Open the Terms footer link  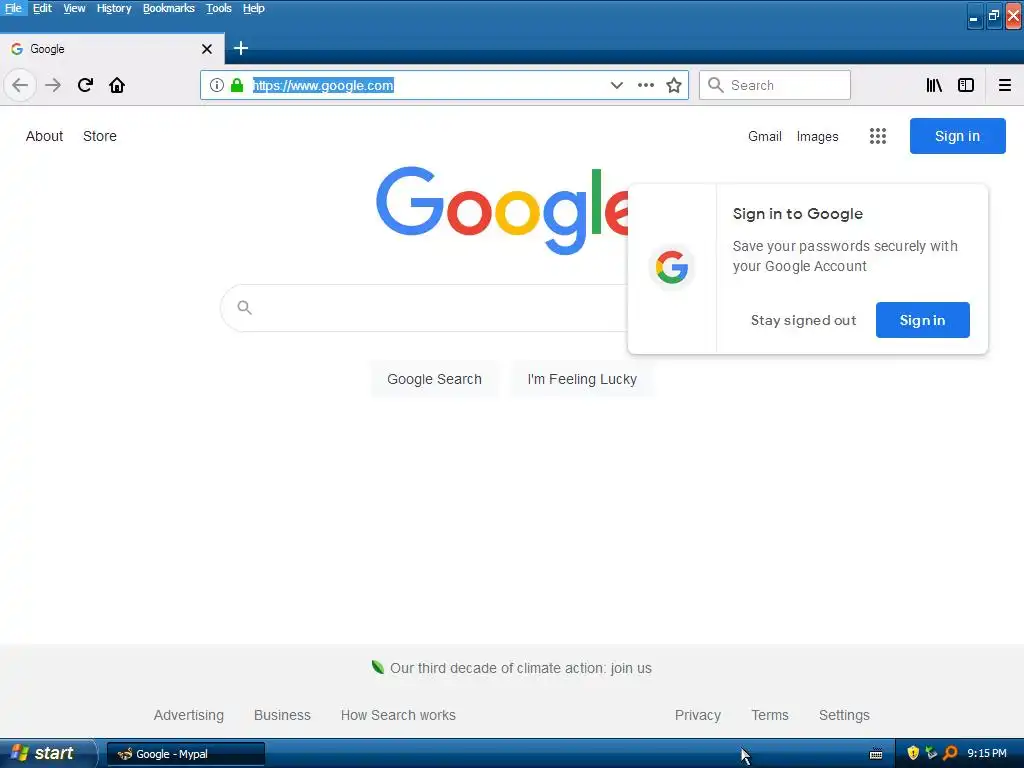point(770,715)
